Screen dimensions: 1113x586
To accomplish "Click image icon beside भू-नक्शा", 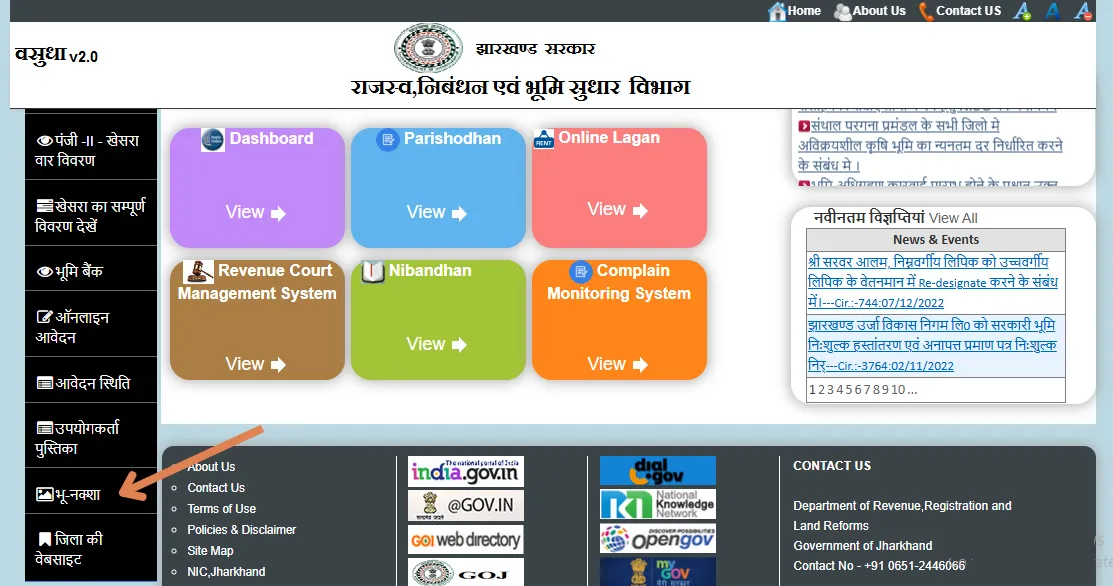I will (x=45, y=494).
